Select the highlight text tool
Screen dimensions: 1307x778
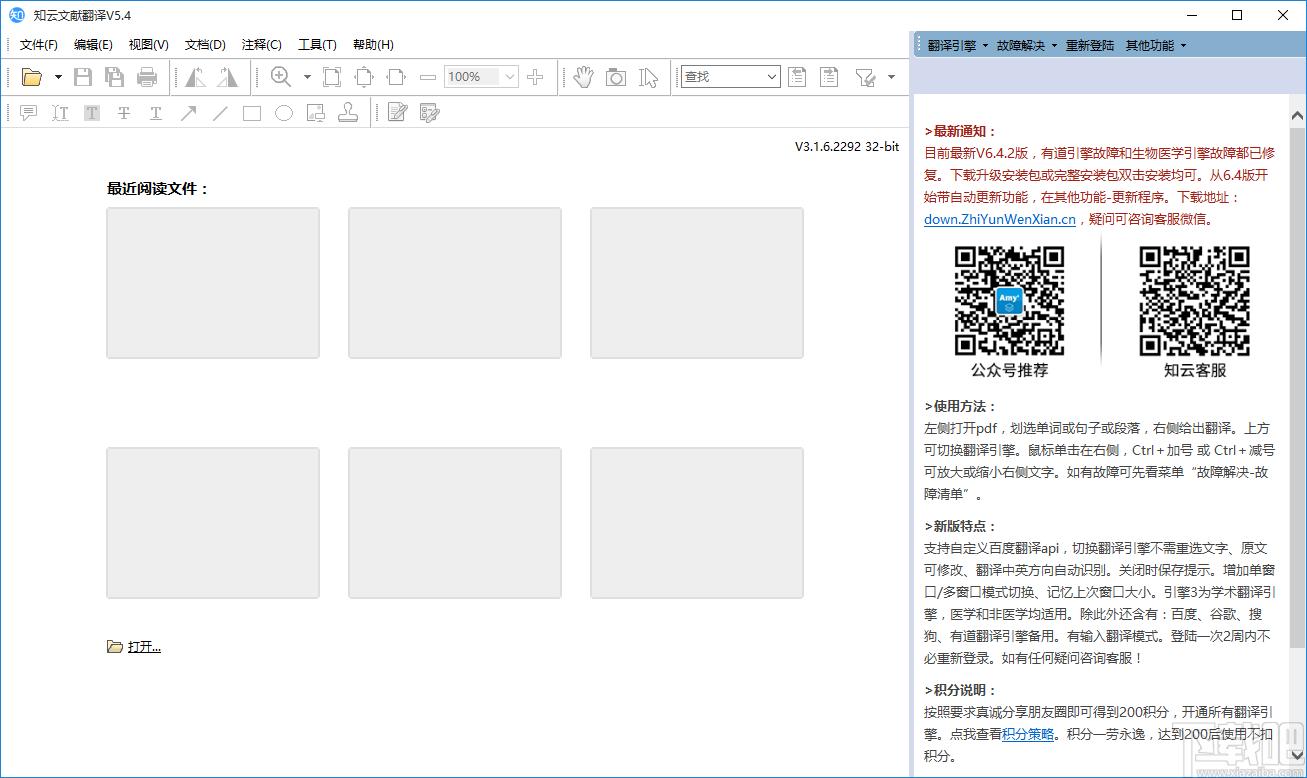92,113
